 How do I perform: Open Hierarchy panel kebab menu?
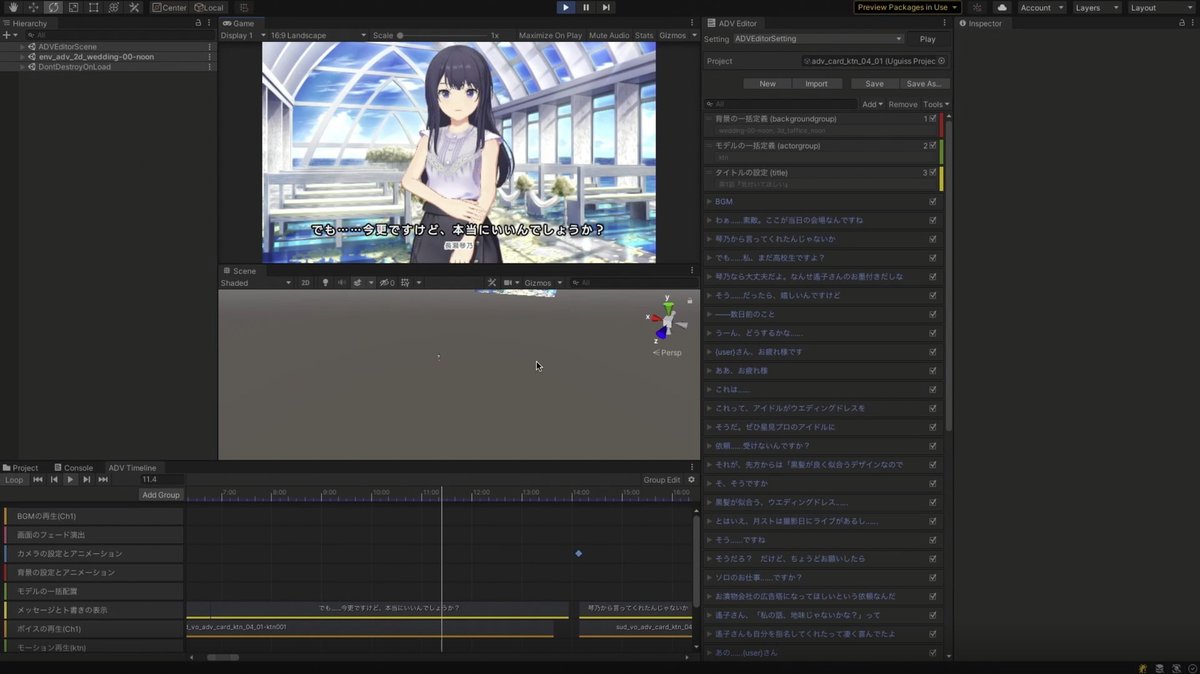(208, 23)
